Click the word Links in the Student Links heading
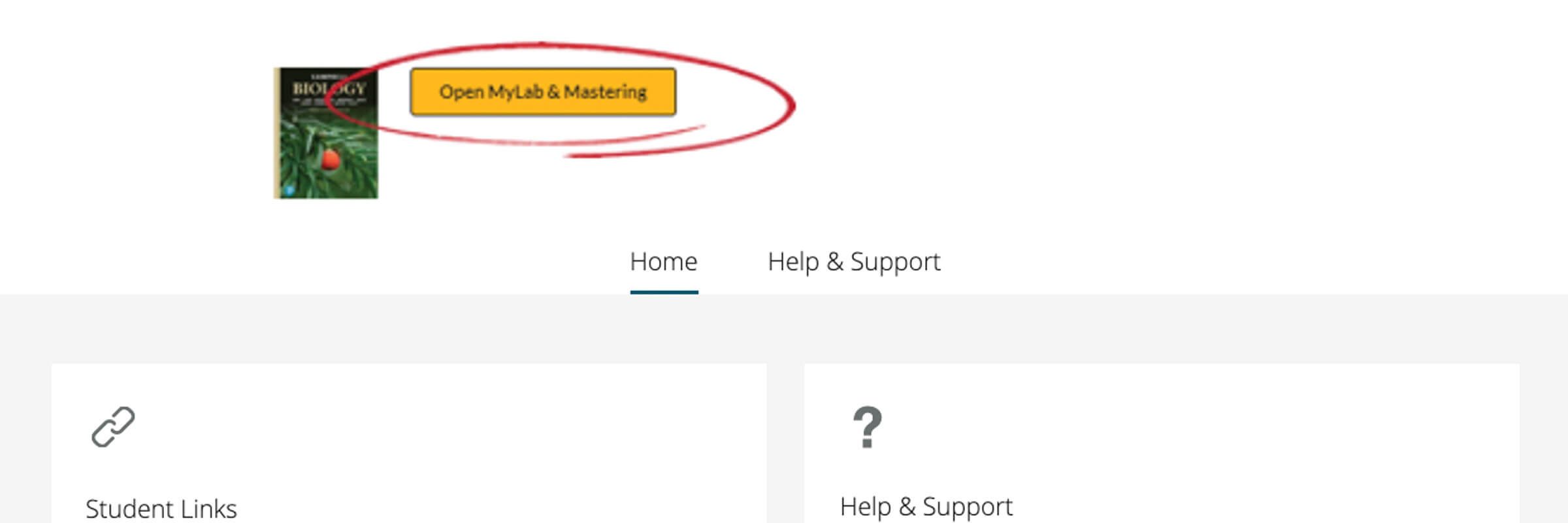The height and width of the screenshot is (523, 1568). pyautogui.click(x=208, y=509)
